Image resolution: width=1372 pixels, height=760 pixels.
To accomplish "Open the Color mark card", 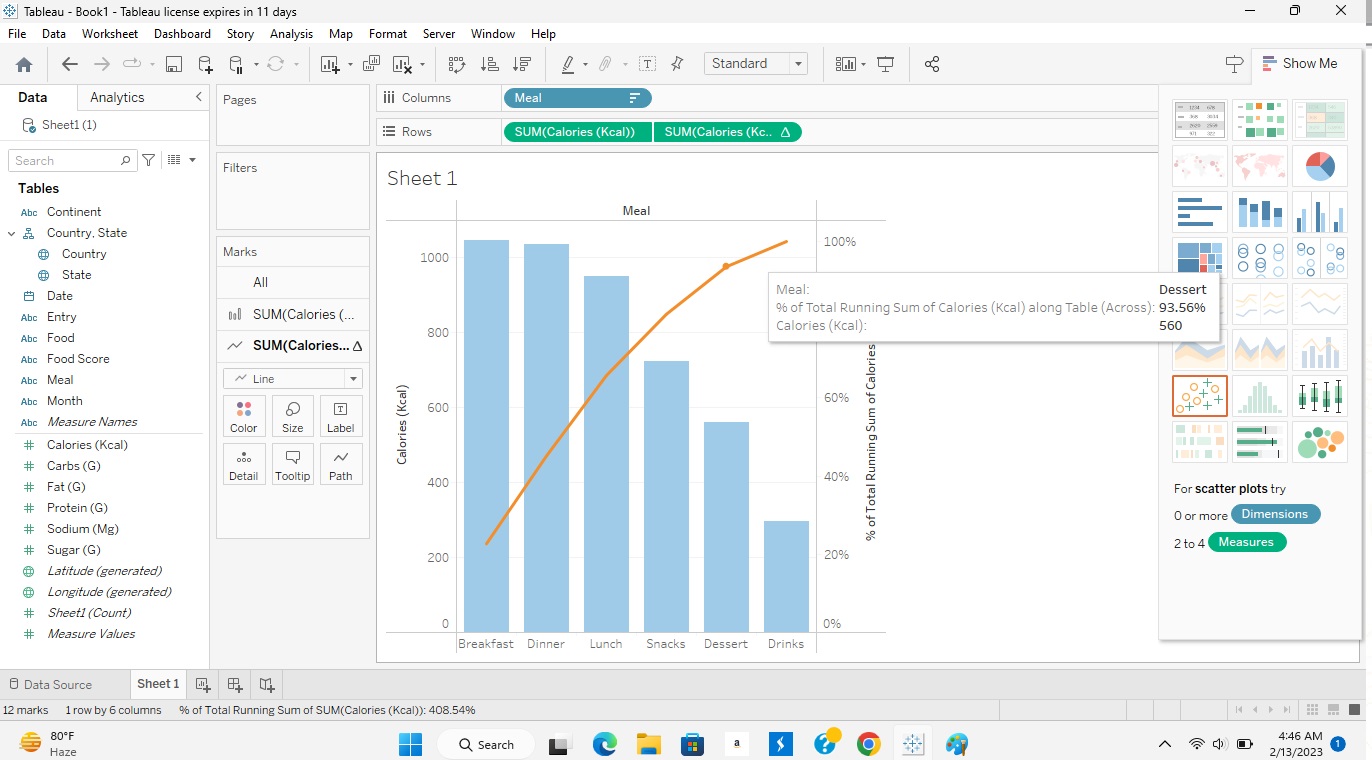I will pyautogui.click(x=244, y=416).
